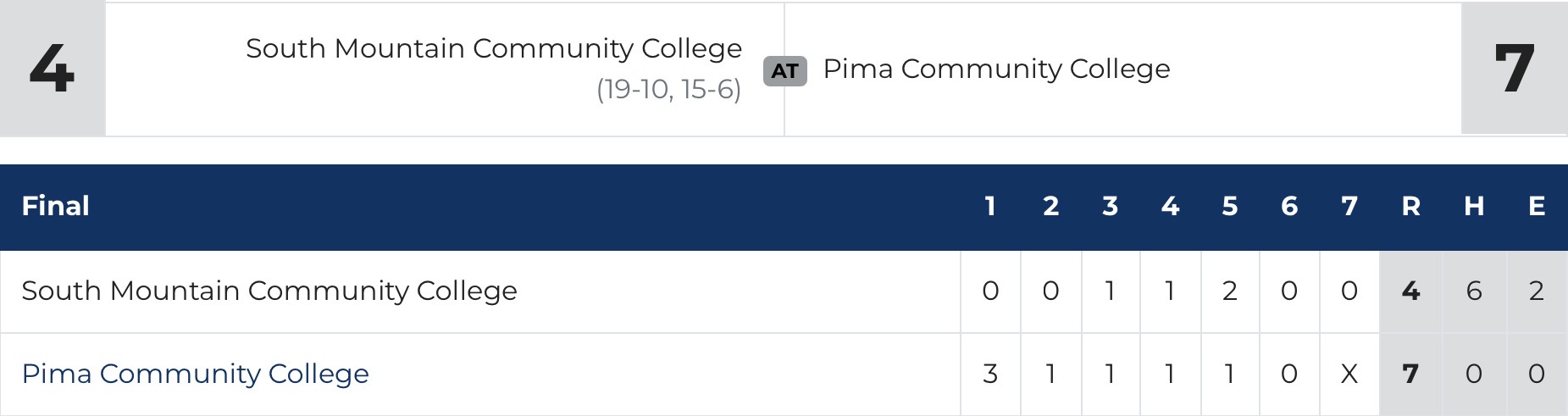Click Pima's bold runs total 7 in linescore

[1410, 374]
